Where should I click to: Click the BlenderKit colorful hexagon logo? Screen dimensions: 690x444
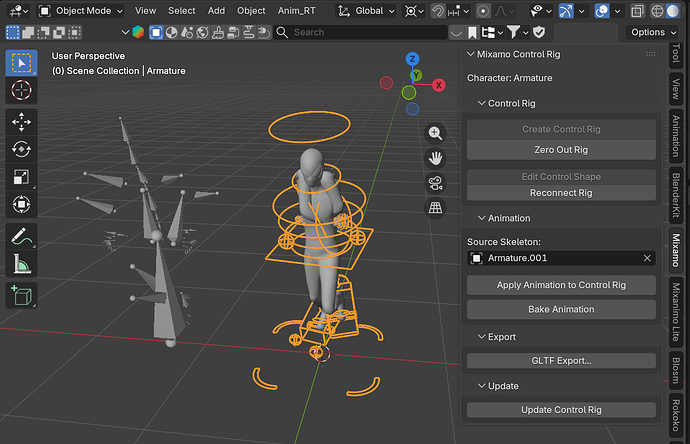(x=138, y=32)
